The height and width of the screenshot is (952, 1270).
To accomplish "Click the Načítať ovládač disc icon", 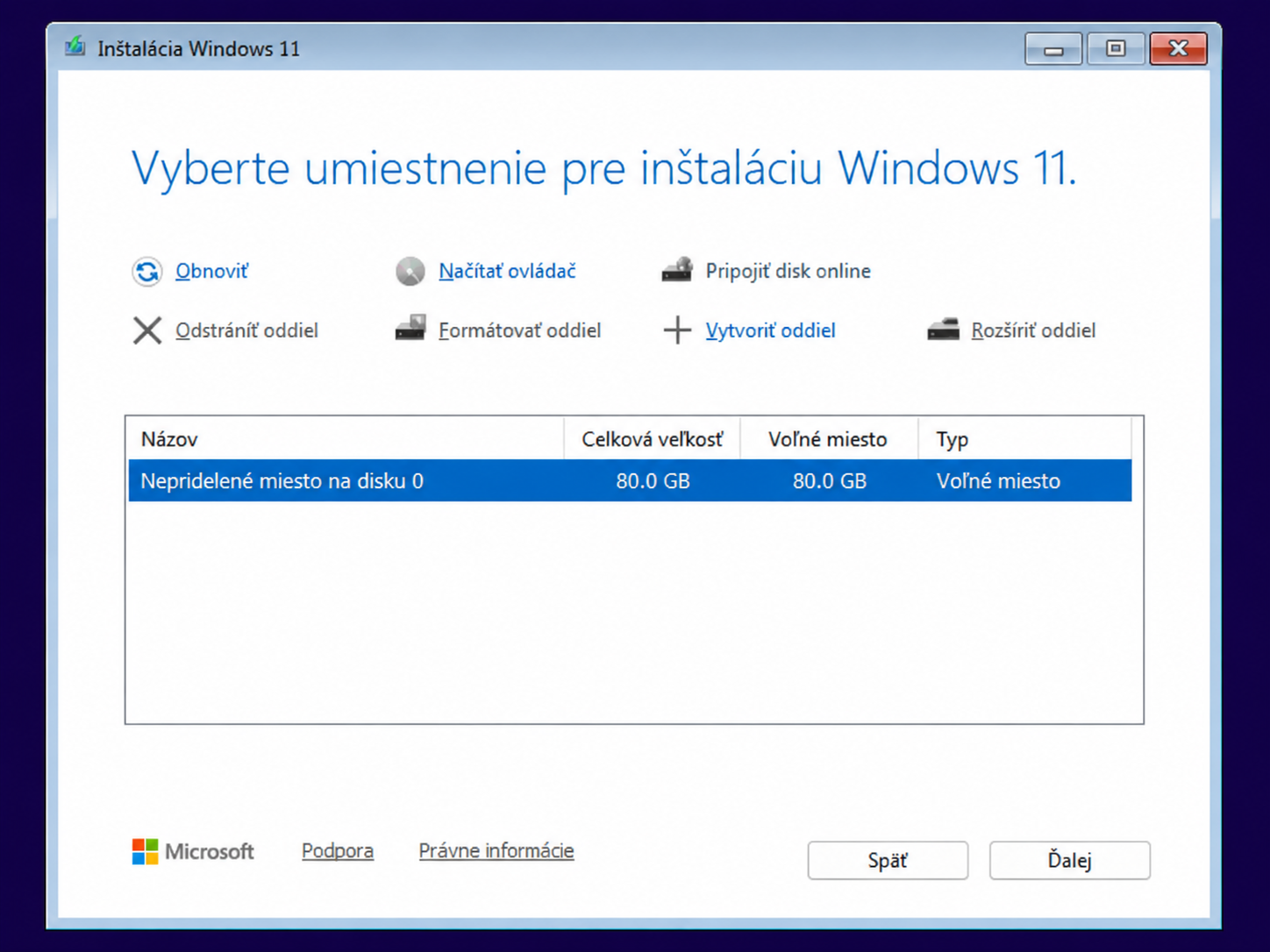I will click(x=410, y=272).
